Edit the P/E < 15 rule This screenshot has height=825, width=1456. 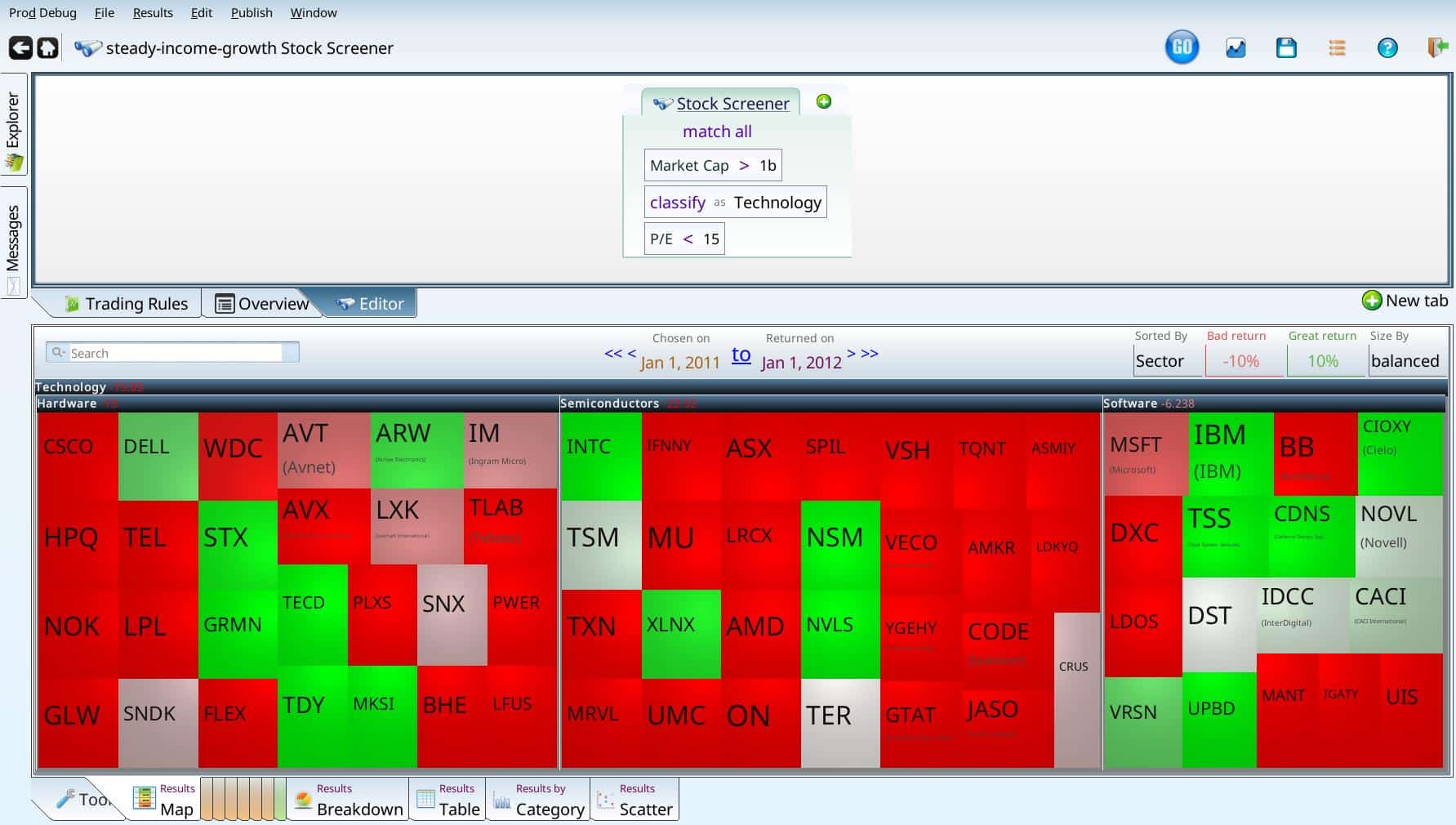pyautogui.click(x=684, y=239)
